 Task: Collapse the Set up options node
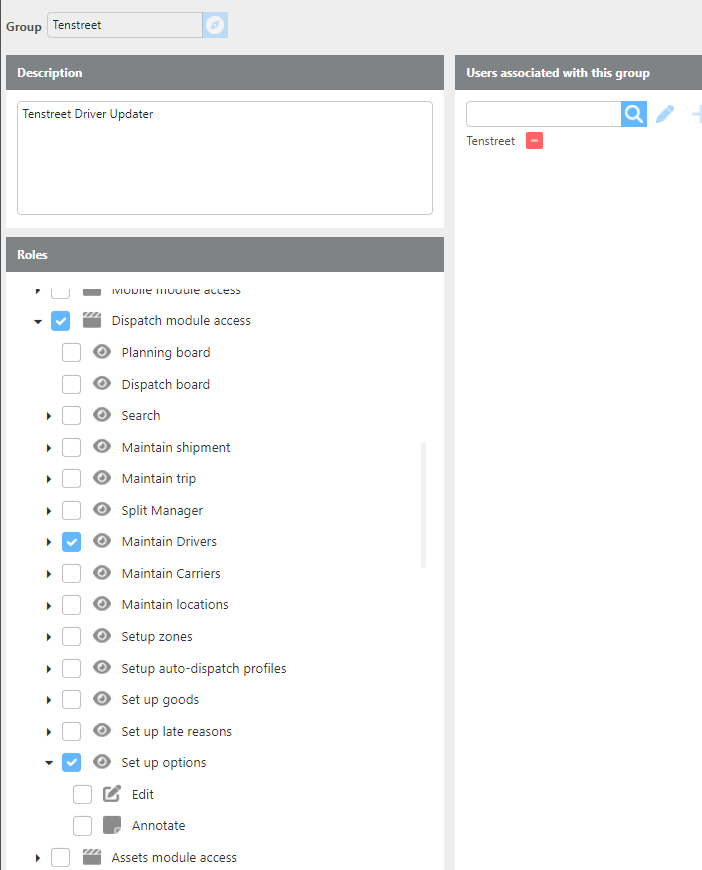click(48, 763)
